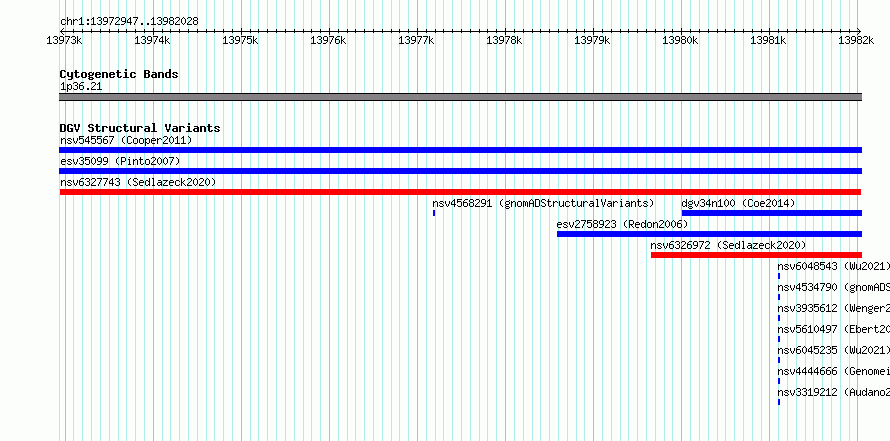
Task: Click the nsv4444666 variant label
Action: pyautogui.click(x=833, y=371)
